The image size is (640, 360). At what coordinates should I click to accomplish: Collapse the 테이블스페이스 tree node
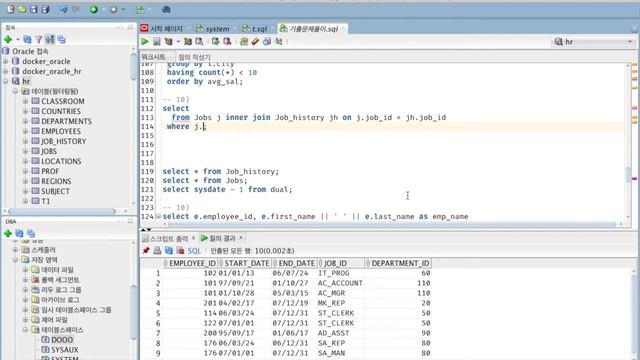tap(25, 329)
